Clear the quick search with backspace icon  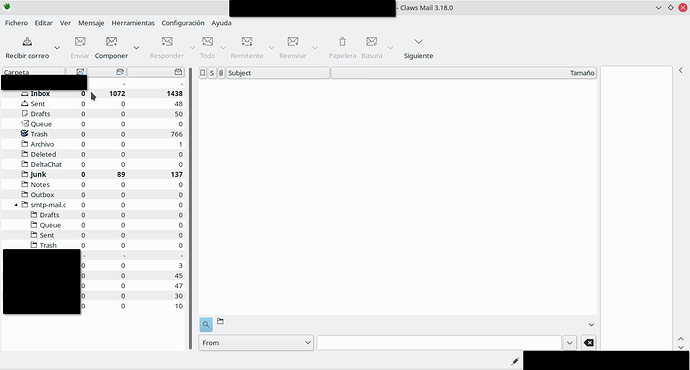point(589,343)
